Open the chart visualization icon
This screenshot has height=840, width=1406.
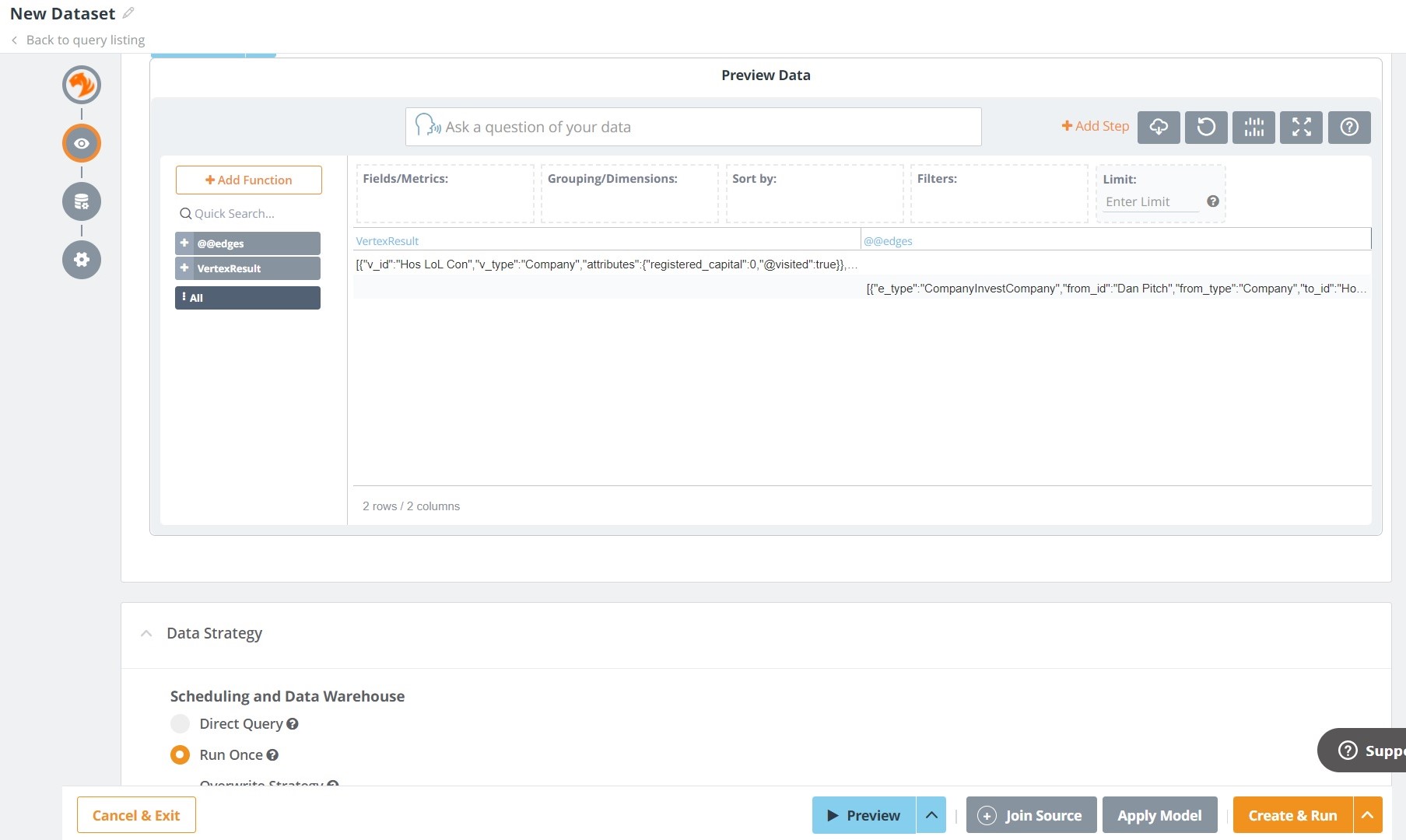click(x=1253, y=127)
